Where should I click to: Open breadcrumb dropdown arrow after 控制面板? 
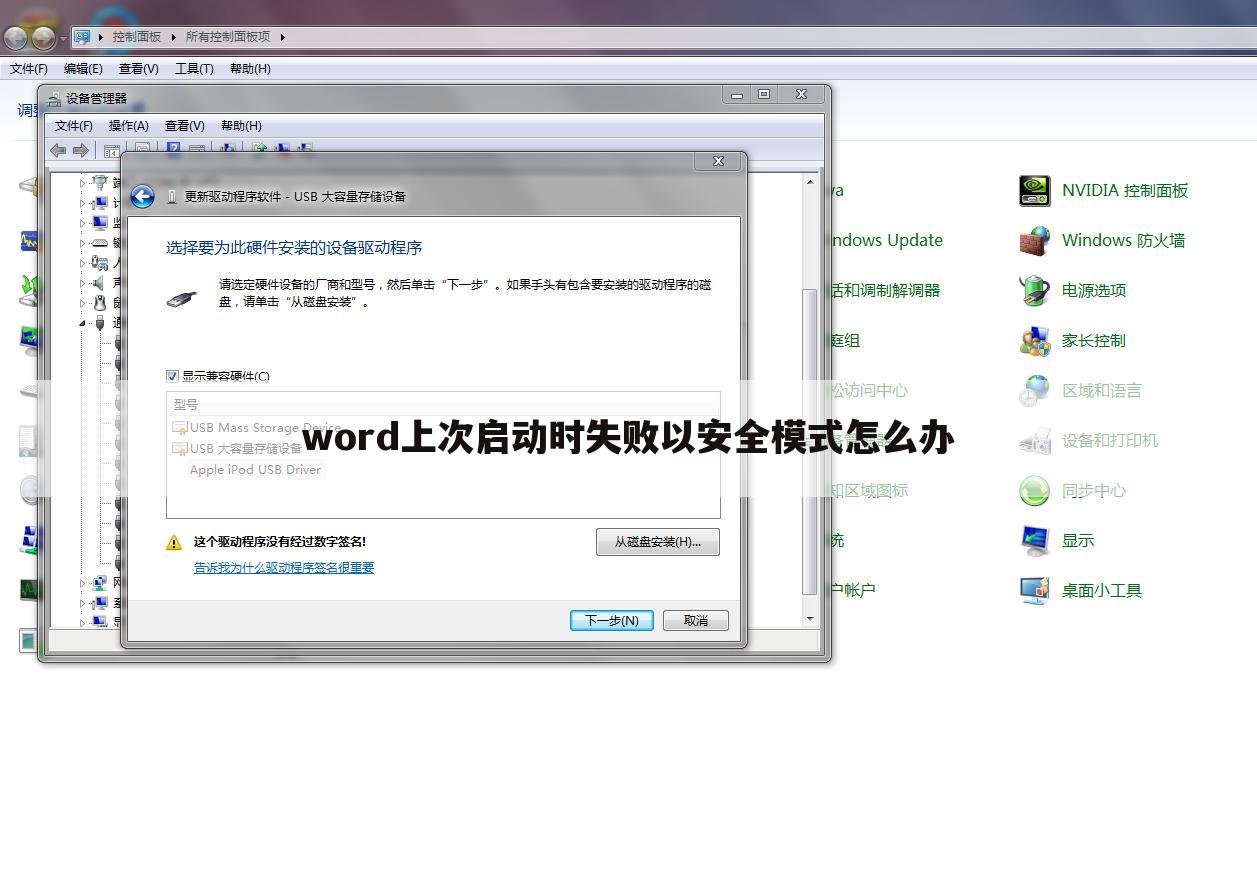click(x=173, y=37)
